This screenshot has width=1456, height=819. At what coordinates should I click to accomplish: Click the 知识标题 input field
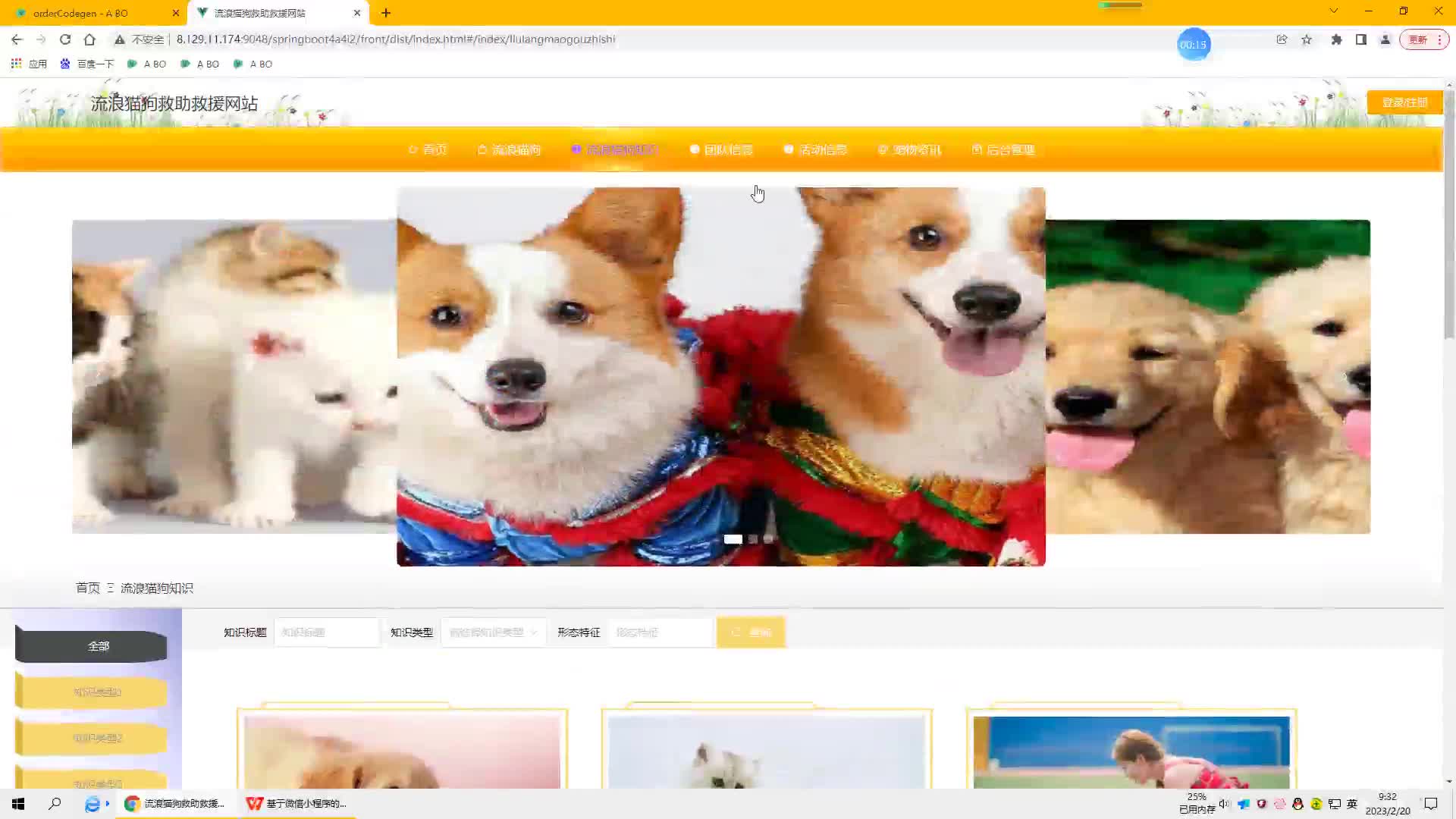click(326, 632)
